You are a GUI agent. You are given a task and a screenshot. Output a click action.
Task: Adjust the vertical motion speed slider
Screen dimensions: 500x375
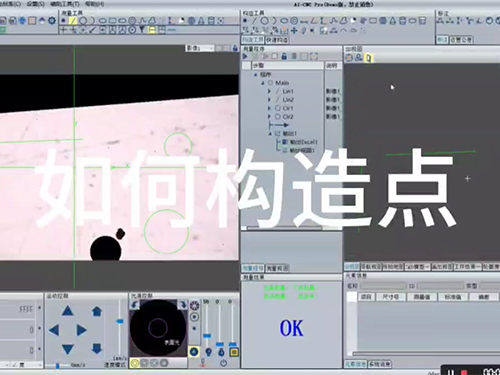pyautogui.click(x=120, y=322)
